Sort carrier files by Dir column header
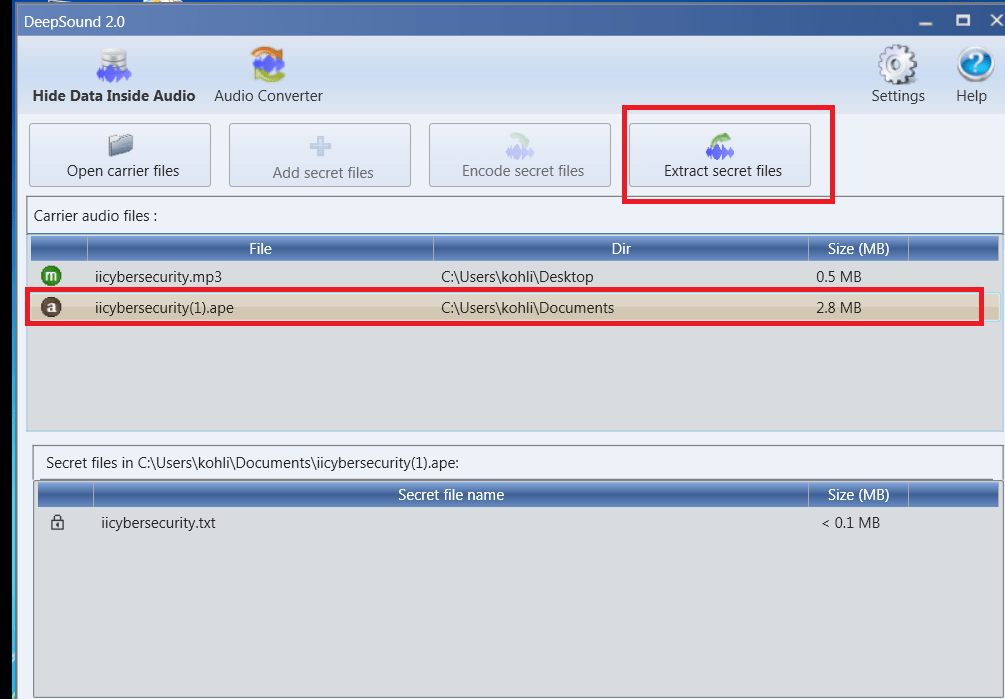1005x699 pixels. (621, 249)
